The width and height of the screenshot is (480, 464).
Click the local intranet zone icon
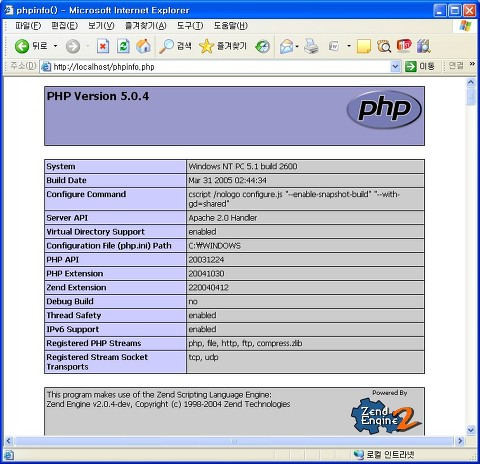click(359, 454)
